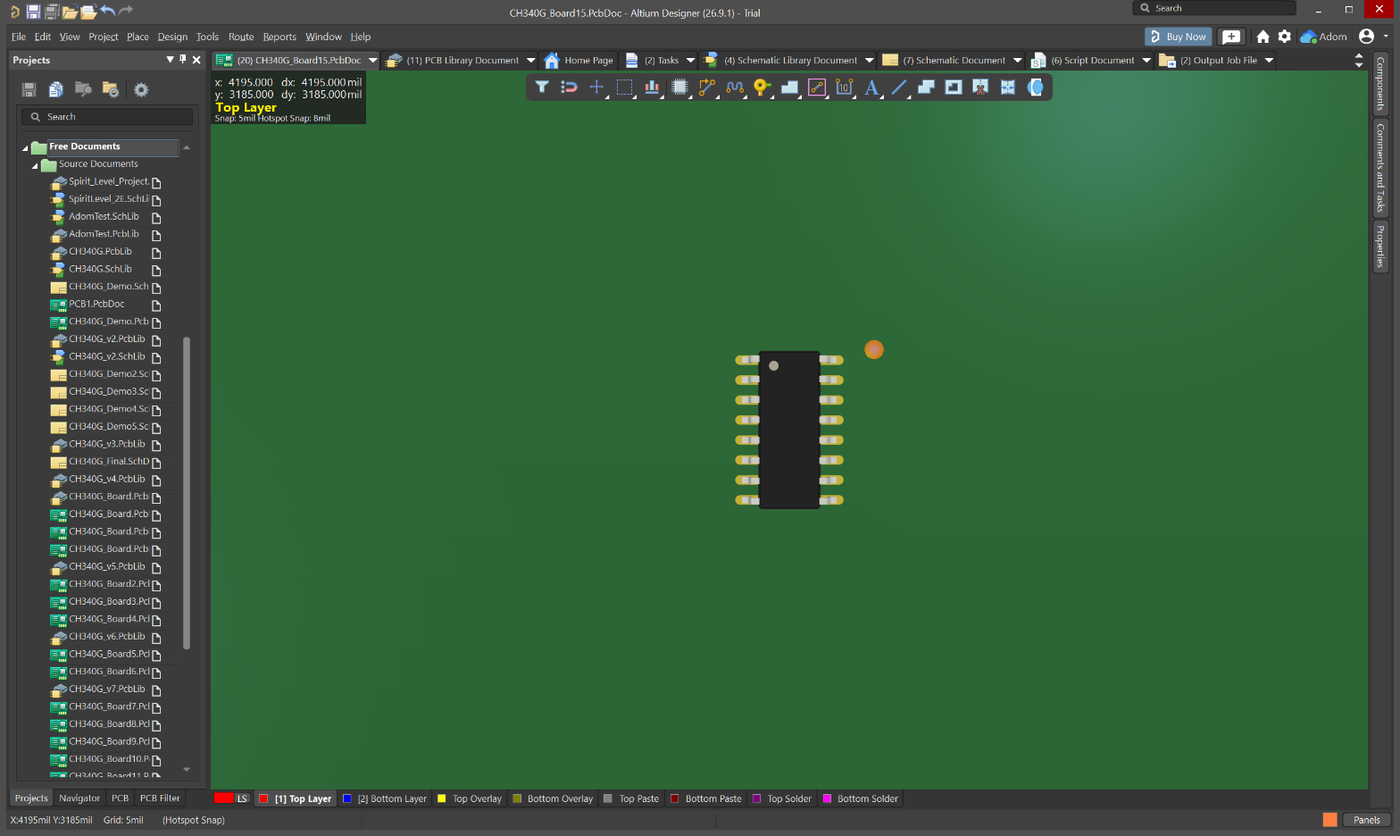
Task: Open the Properties side panel
Action: point(1380,247)
